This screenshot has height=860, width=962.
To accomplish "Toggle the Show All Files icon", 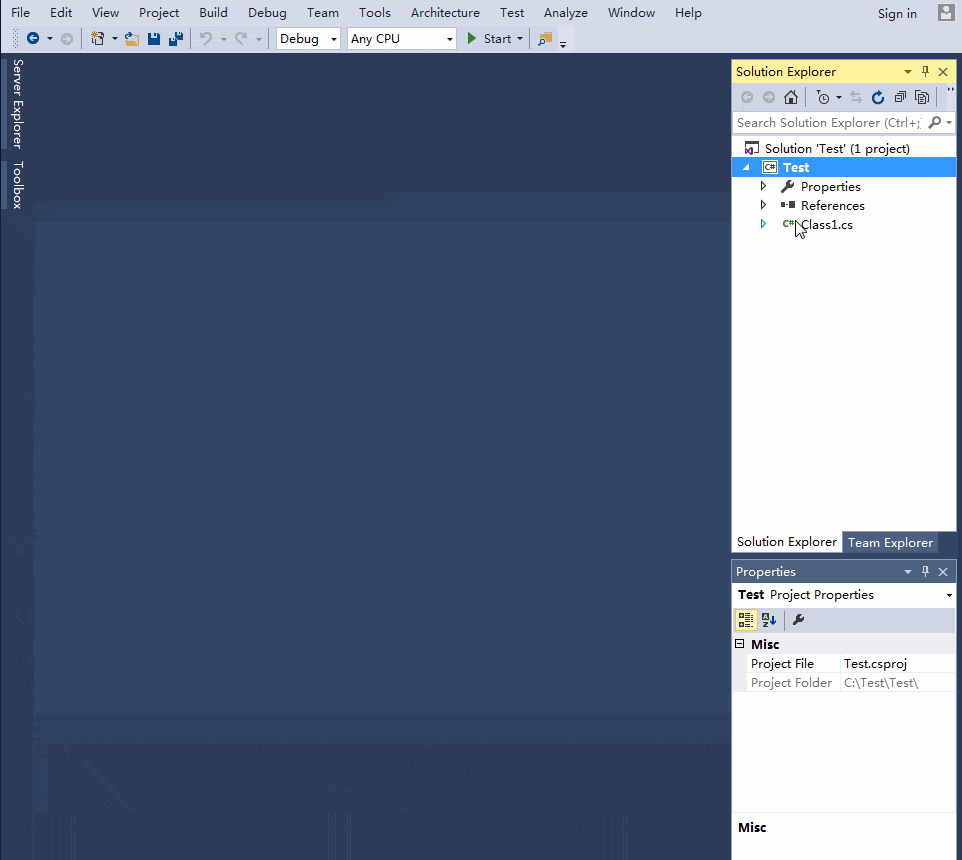I will point(922,97).
